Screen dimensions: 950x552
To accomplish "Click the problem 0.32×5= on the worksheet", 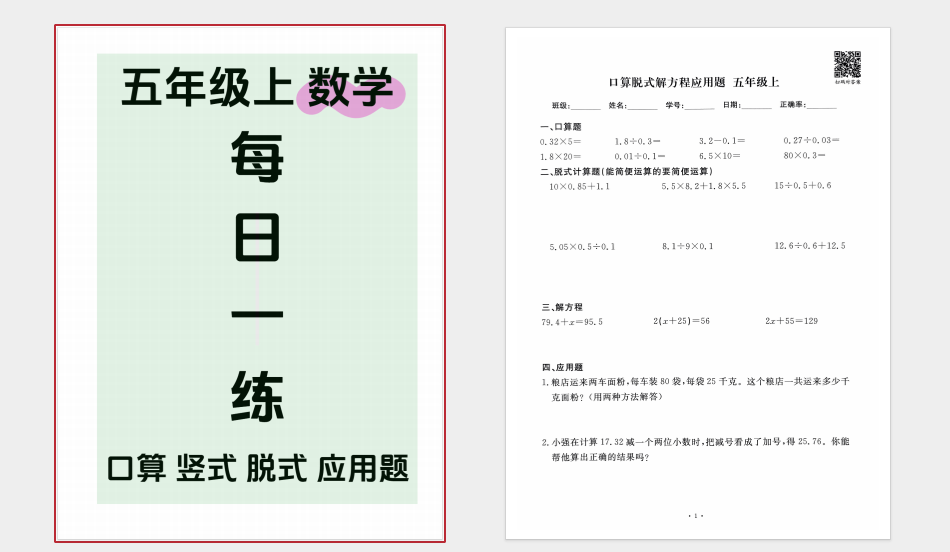I will coord(561,141).
